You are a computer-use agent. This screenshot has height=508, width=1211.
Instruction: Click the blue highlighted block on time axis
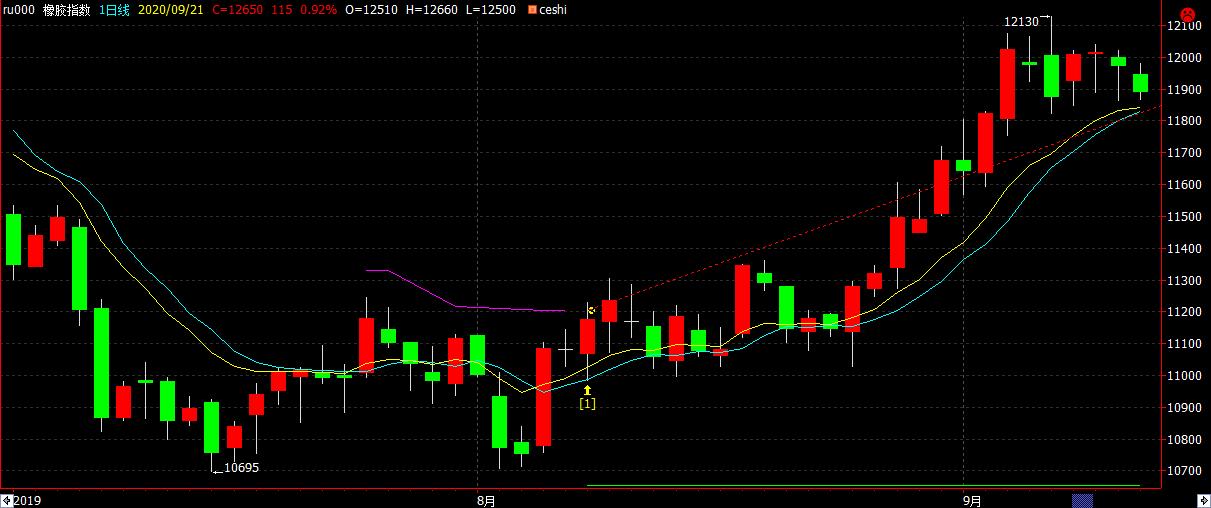[x=1084, y=499]
